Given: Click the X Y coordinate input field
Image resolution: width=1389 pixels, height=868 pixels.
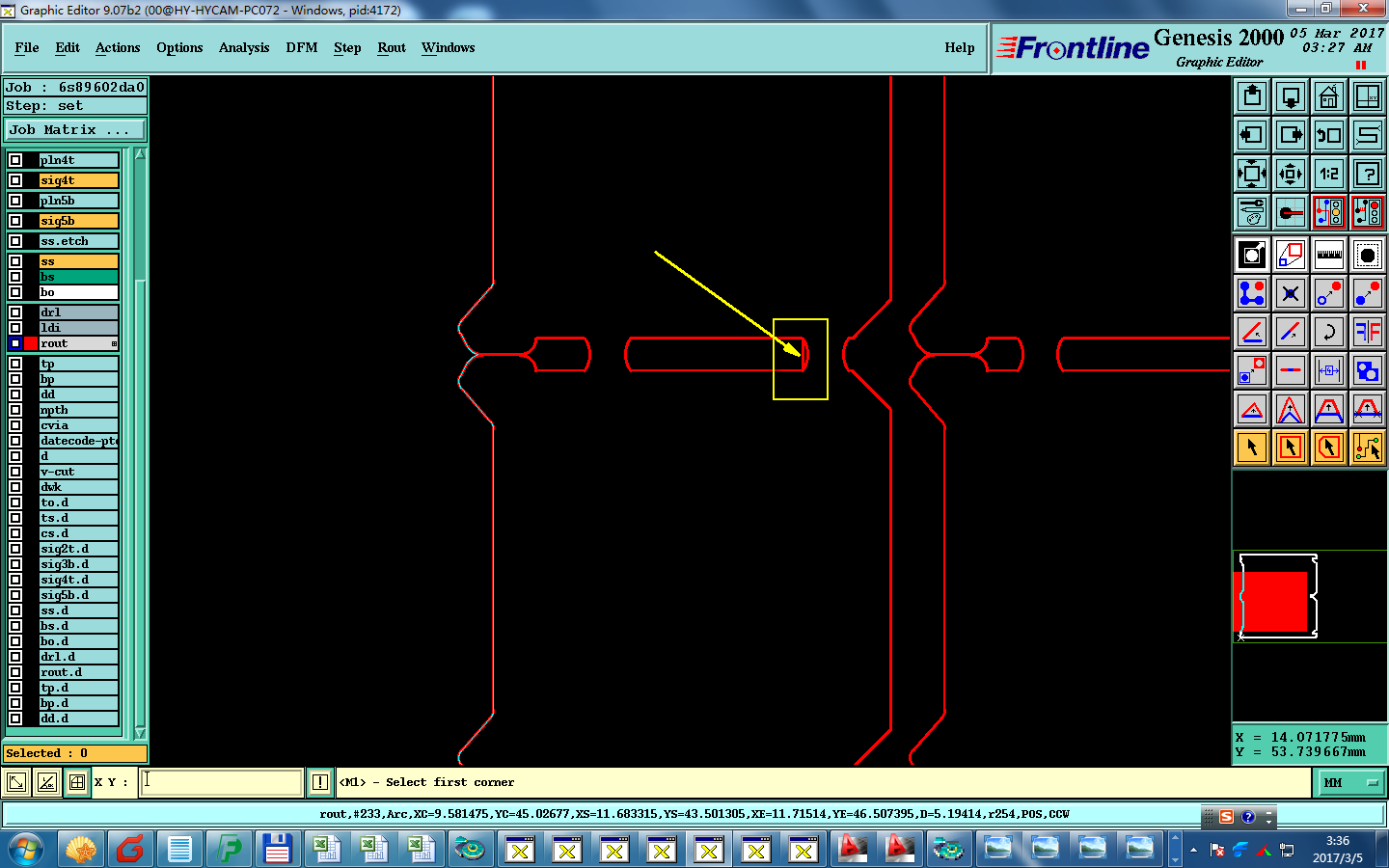Looking at the screenshot, I should (222, 782).
